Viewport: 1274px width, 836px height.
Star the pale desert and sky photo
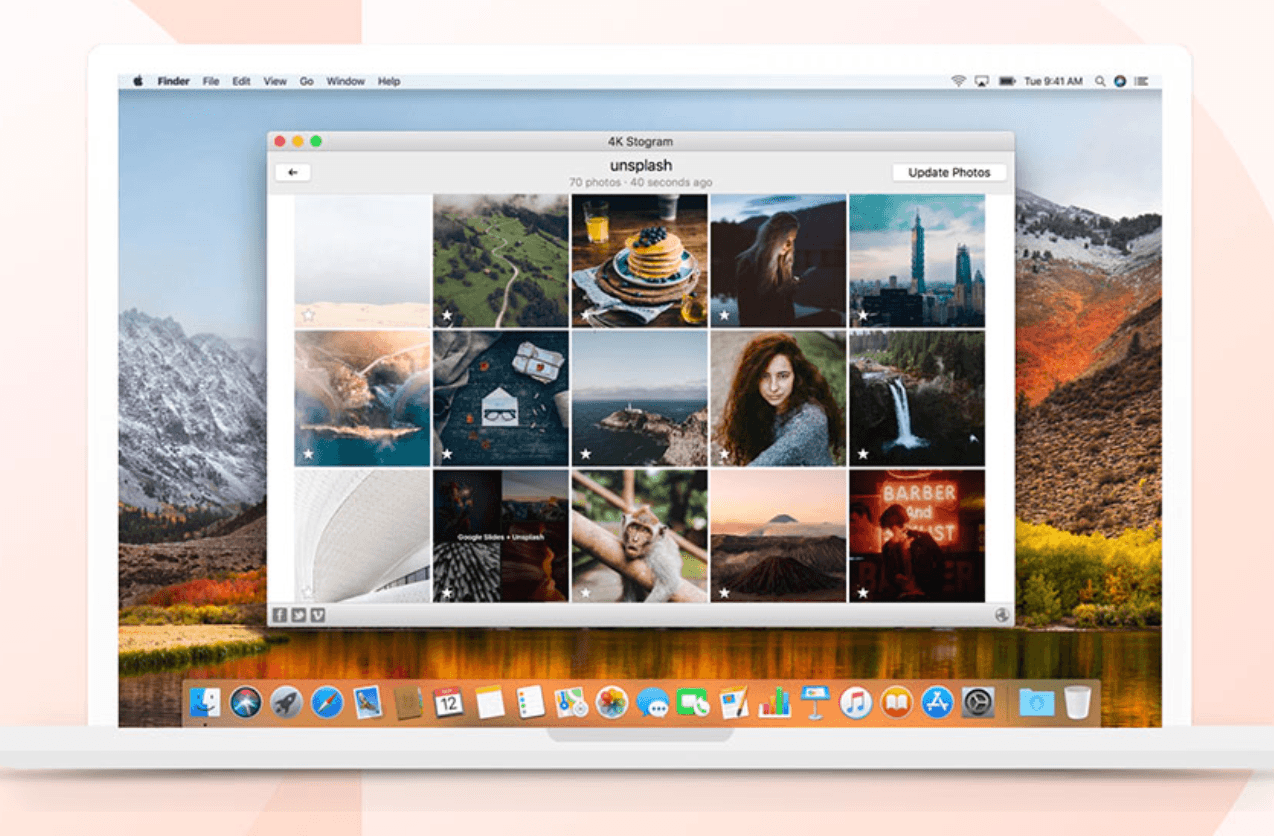[308, 315]
